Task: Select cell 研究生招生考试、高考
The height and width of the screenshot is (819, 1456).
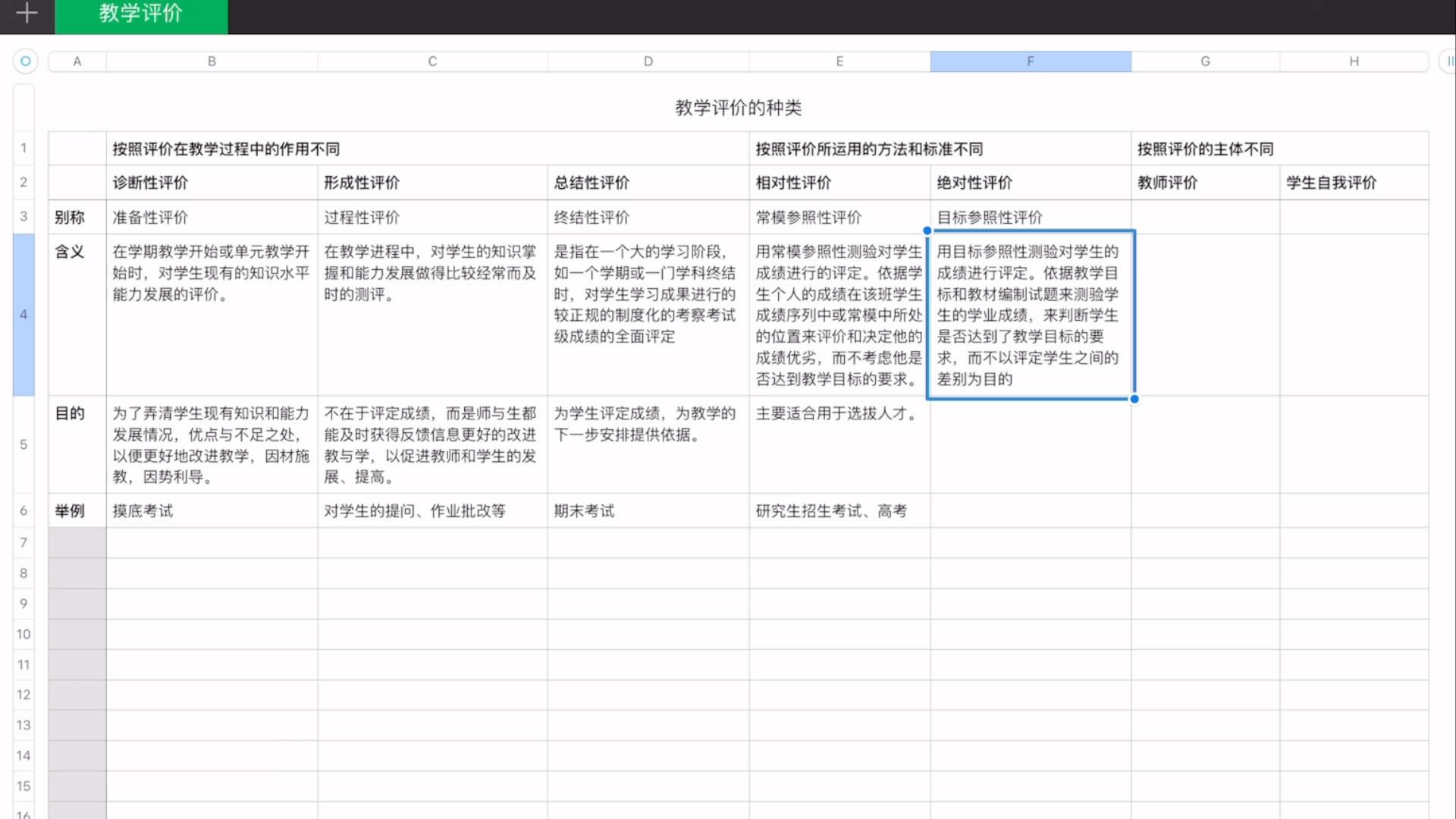Action: coord(840,510)
